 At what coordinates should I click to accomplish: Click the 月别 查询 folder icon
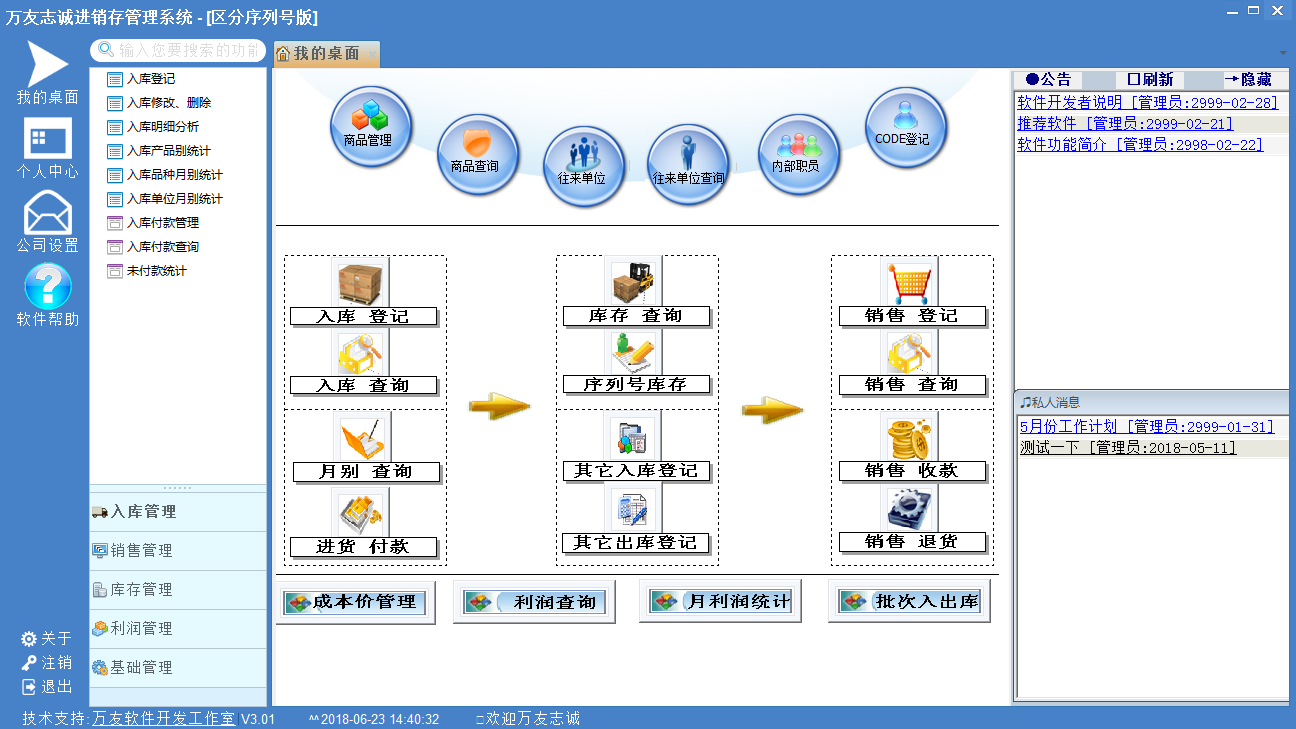(x=362, y=437)
